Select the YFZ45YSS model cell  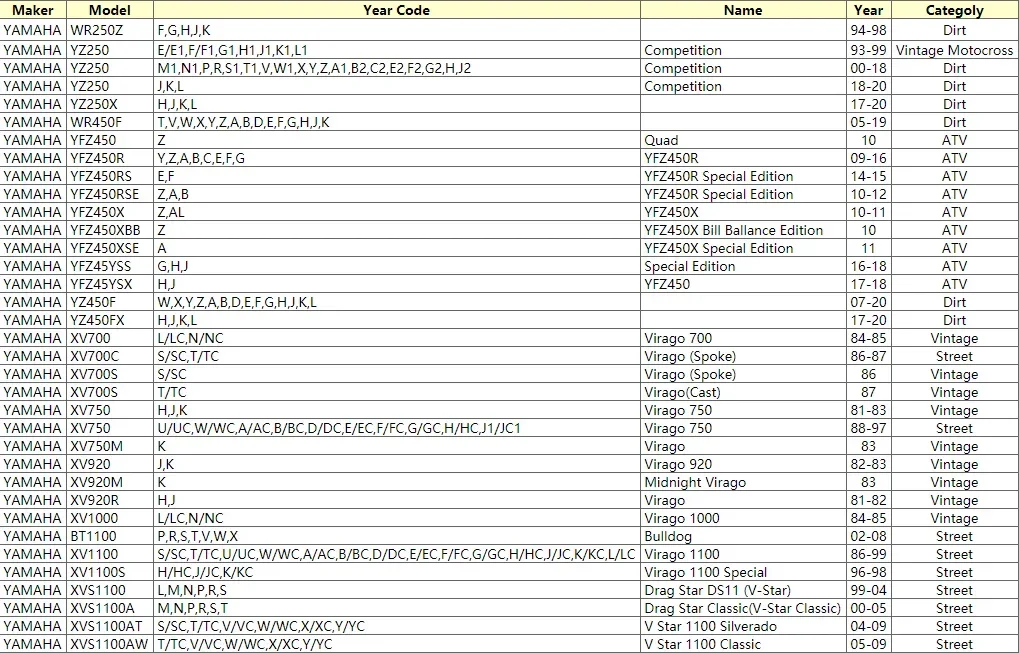110,266
